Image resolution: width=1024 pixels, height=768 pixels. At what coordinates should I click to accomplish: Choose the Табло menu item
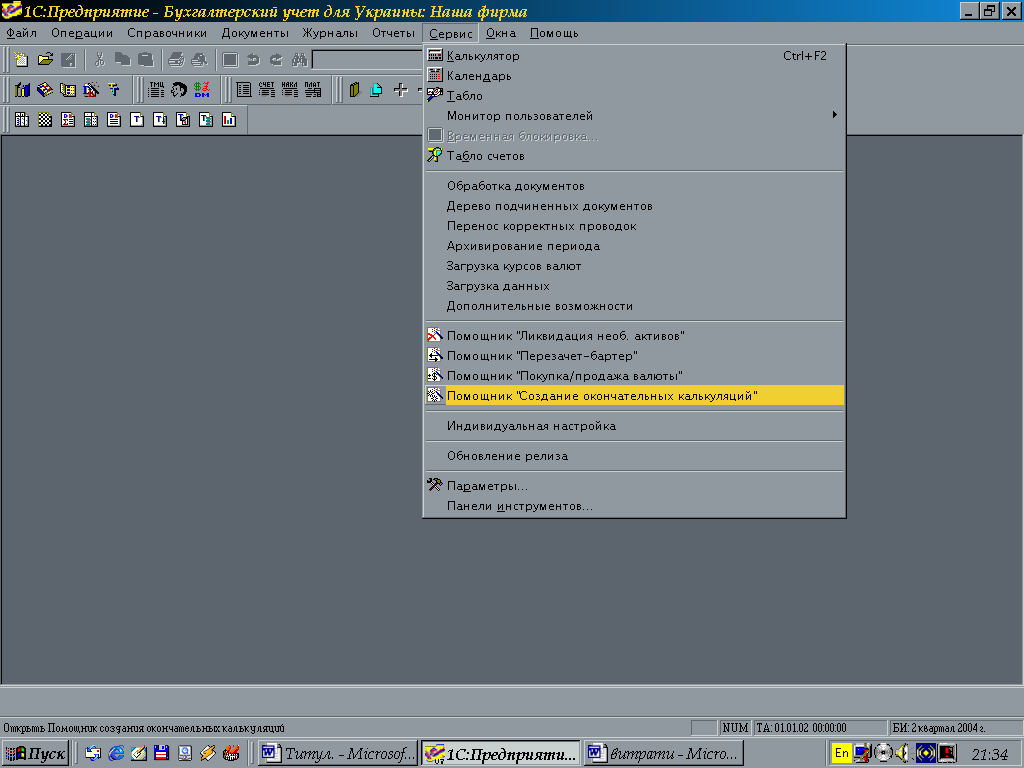tap(634, 96)
